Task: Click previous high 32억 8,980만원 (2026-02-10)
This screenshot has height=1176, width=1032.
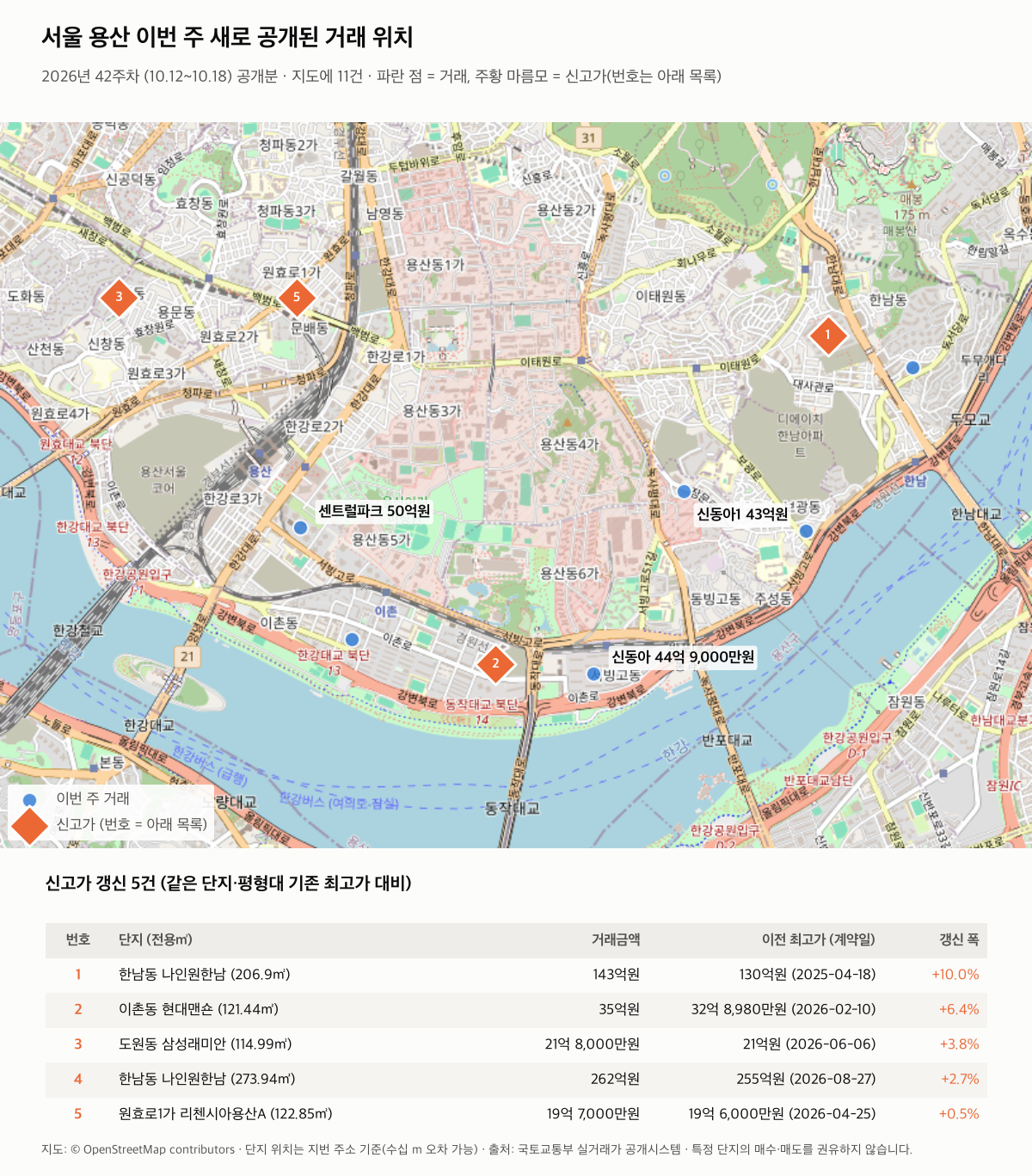Action: point(783,1009)
